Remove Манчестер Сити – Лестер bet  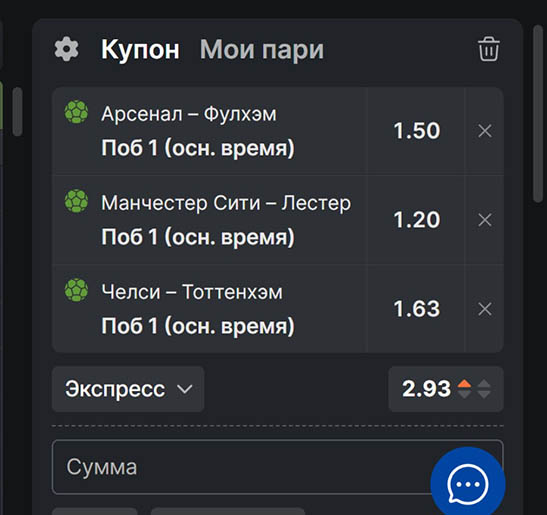click(485, 220)
